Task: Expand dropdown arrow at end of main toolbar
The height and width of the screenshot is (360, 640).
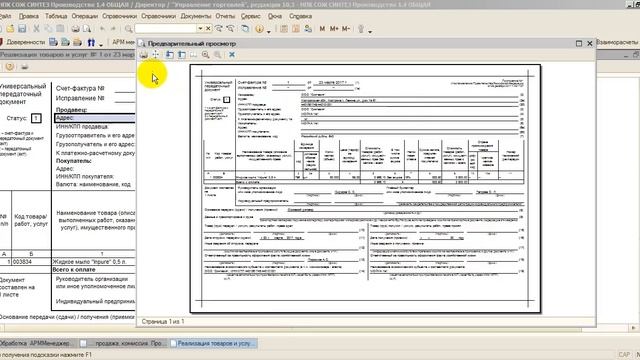Action: (x=370, y=31)
